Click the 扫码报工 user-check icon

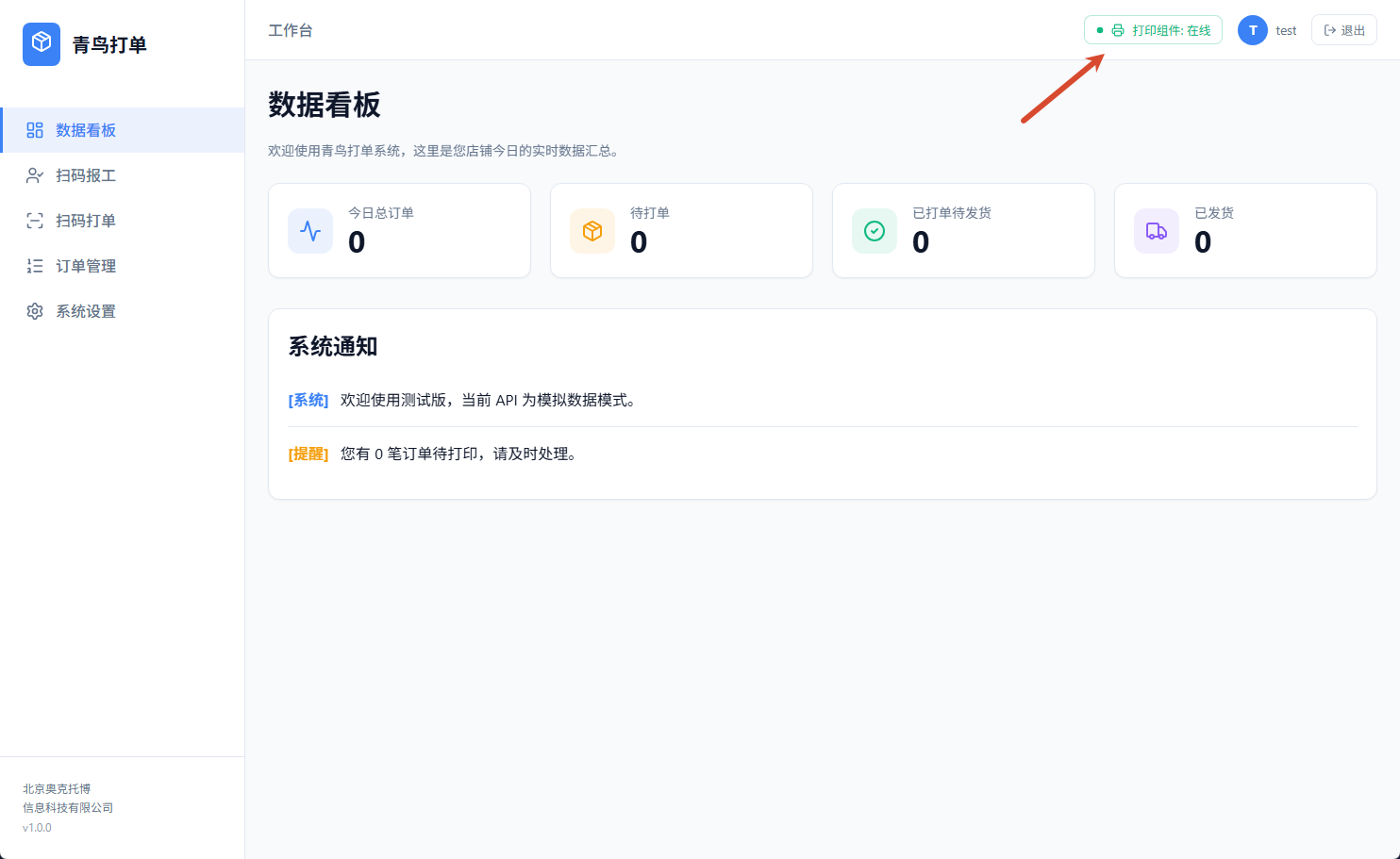coord(35,175)
